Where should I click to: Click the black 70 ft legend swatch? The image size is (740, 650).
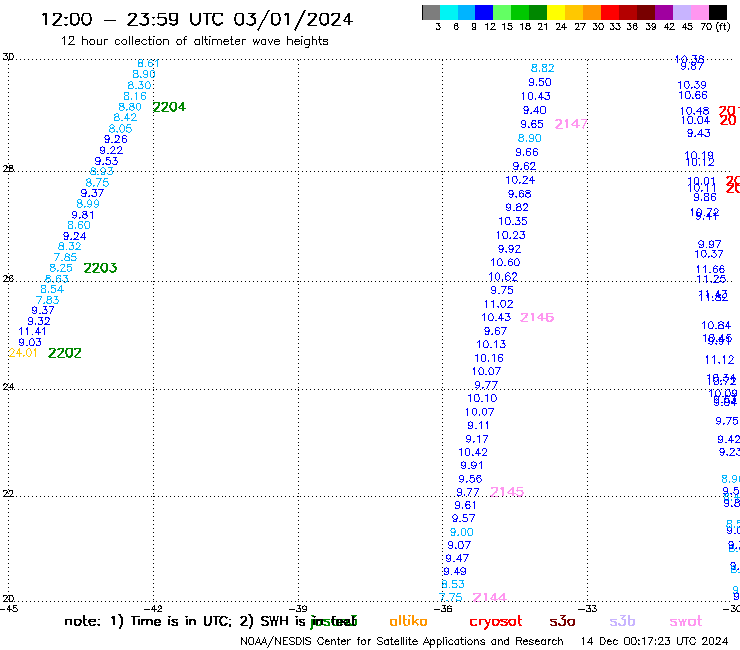point(718,12)
